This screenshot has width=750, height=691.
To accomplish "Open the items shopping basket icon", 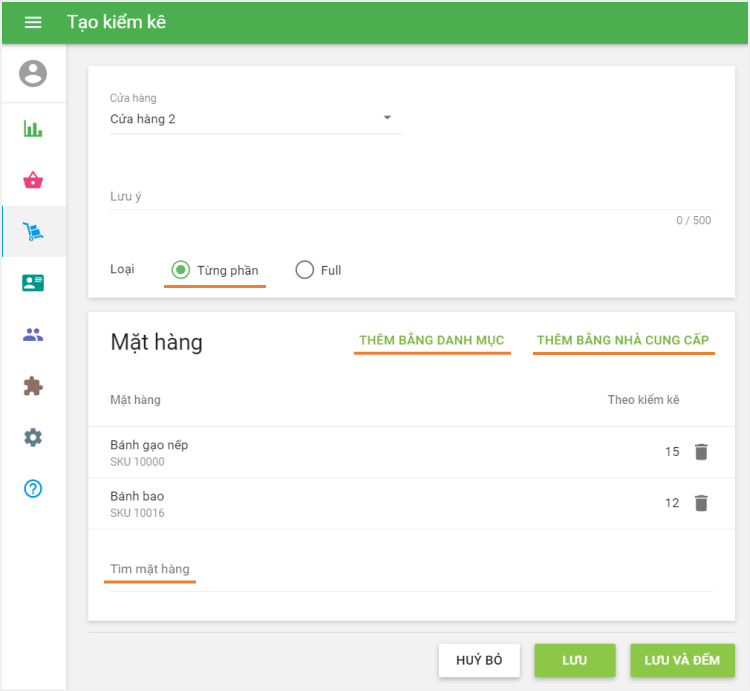I will pos(33,181).
